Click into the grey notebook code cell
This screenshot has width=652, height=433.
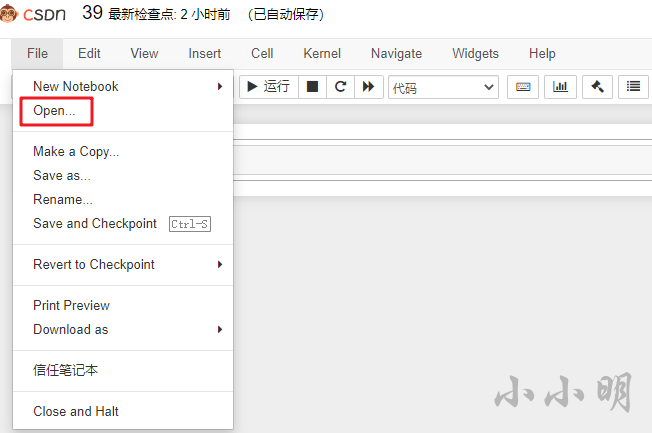pyautogui.click(x=442, y=160)
